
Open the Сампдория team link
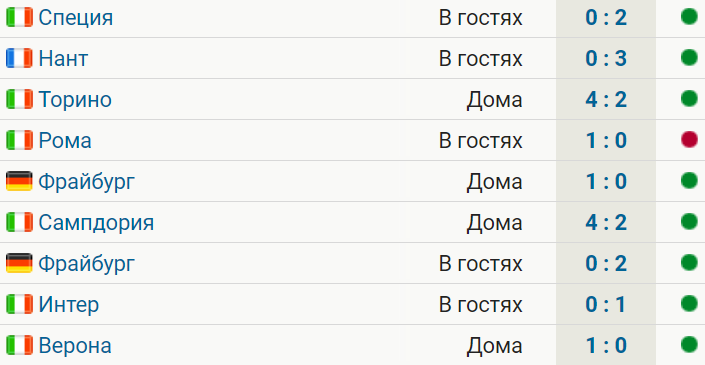point(96,223)
